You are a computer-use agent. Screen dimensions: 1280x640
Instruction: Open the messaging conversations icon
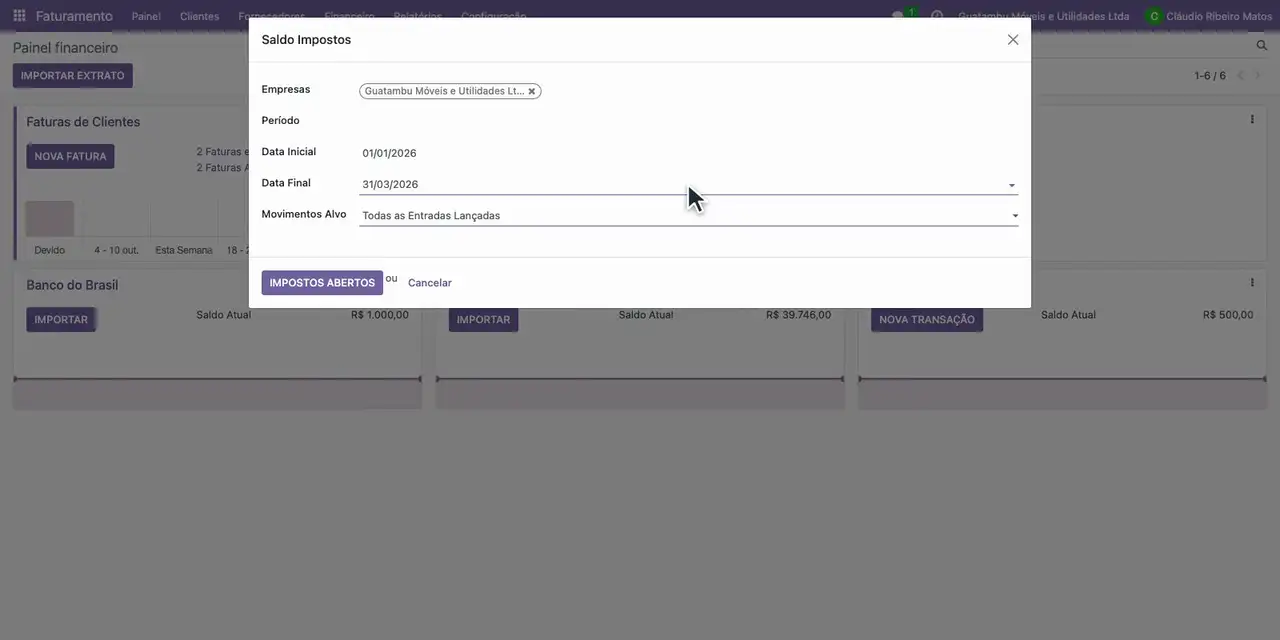click(900, 16)
